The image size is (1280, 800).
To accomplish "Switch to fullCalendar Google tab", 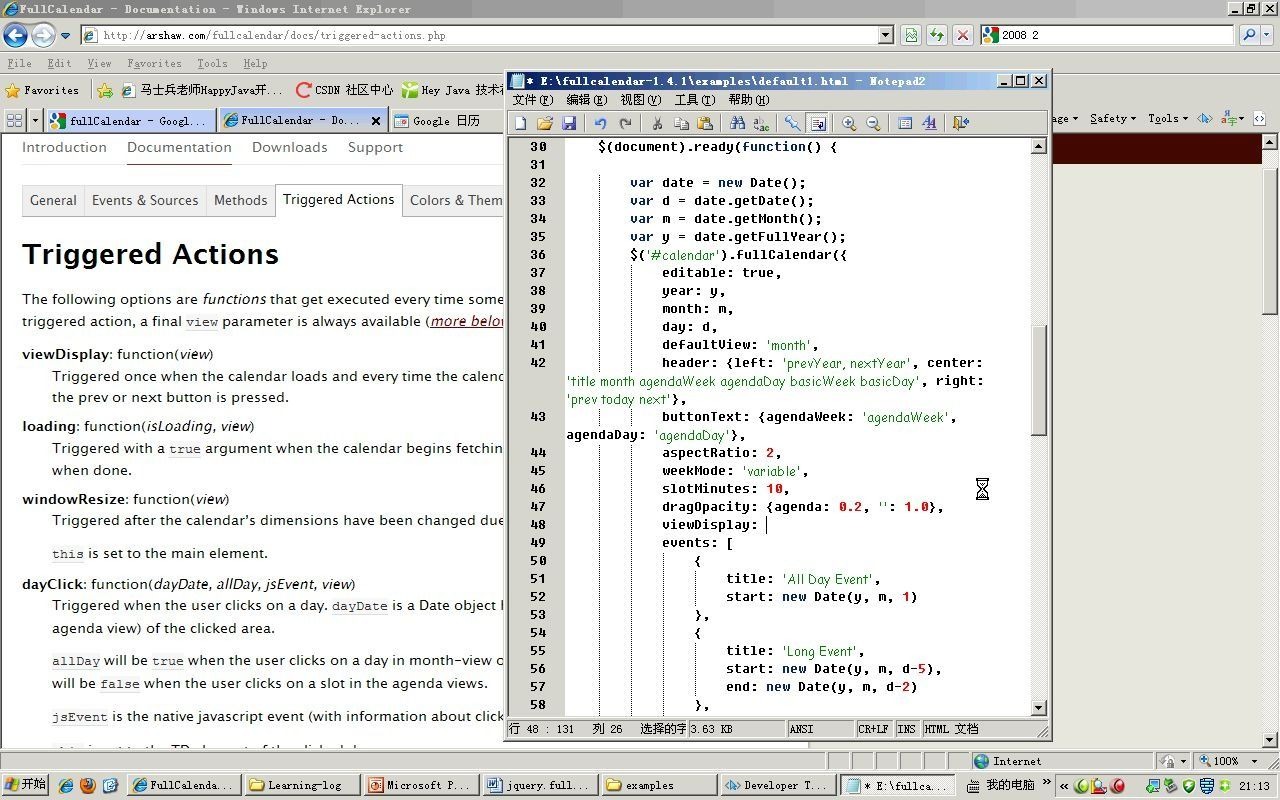I will (x=130, y=120).
